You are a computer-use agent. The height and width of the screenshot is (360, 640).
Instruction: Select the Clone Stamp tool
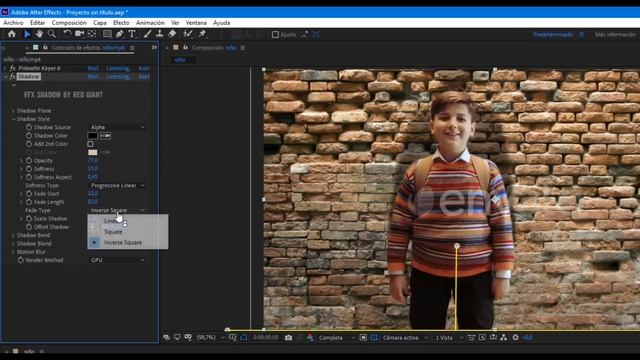(160, 34)
